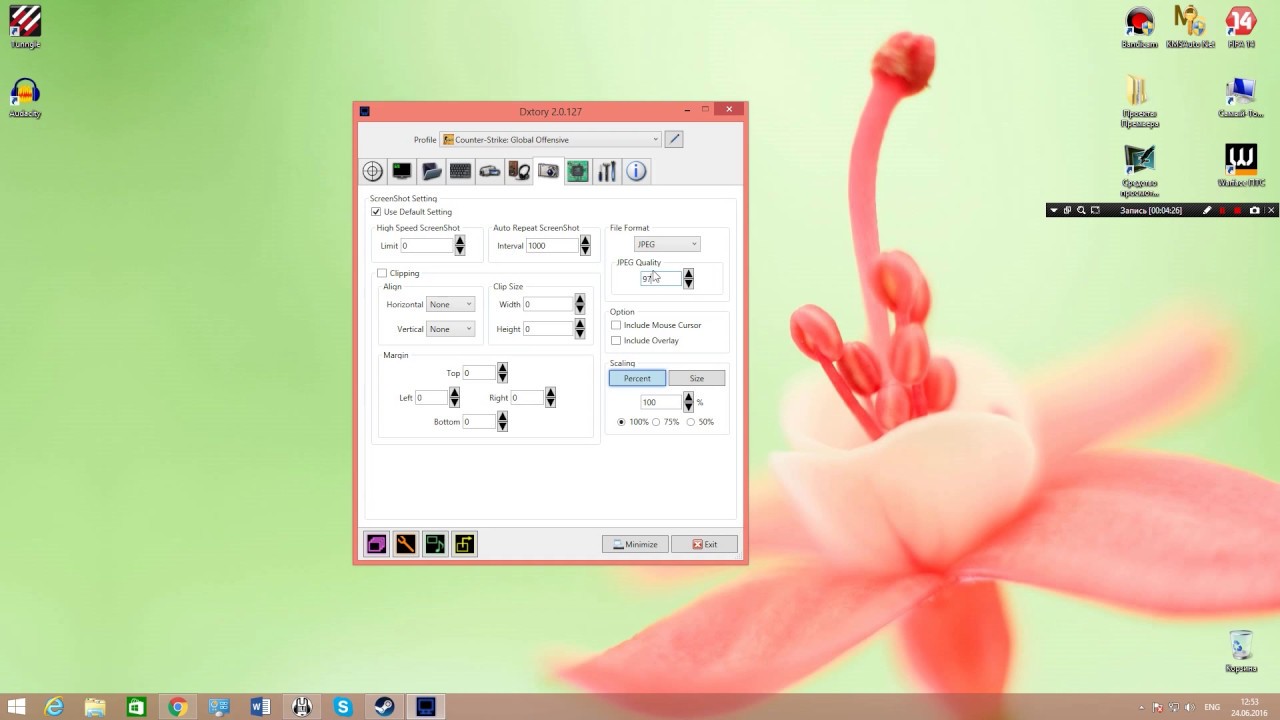This screenshot has height=720, width=1280.
Task: Open the Video settings monitor tab
Action: click(402, 171)
